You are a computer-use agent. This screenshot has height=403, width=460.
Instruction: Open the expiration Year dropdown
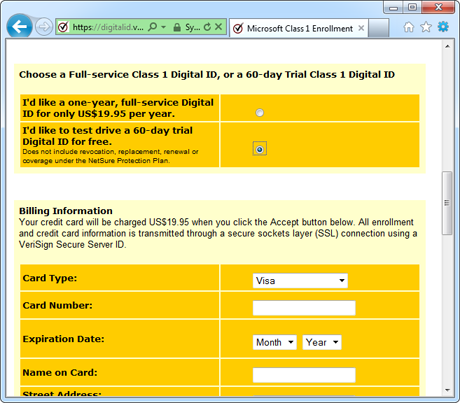tap(322, 342)
